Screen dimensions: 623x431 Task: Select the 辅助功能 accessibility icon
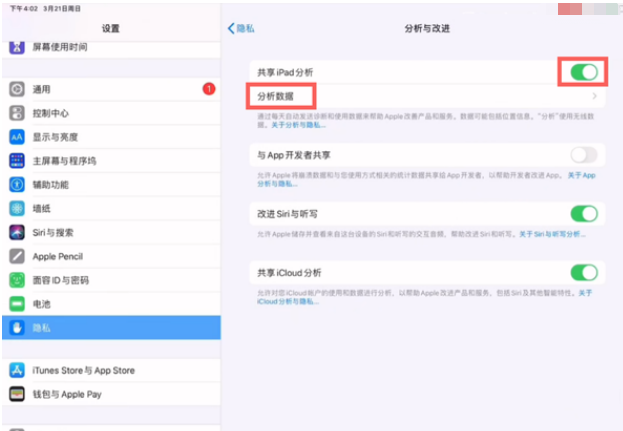17,185
